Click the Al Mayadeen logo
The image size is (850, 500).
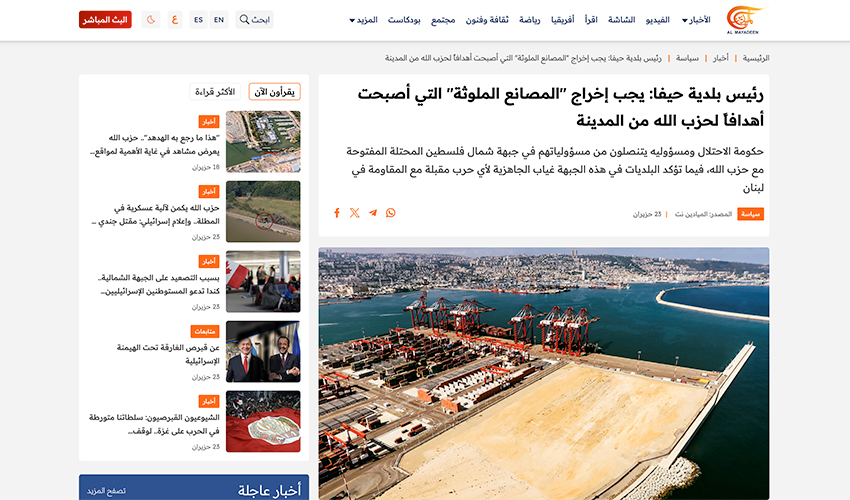(743, 19)
